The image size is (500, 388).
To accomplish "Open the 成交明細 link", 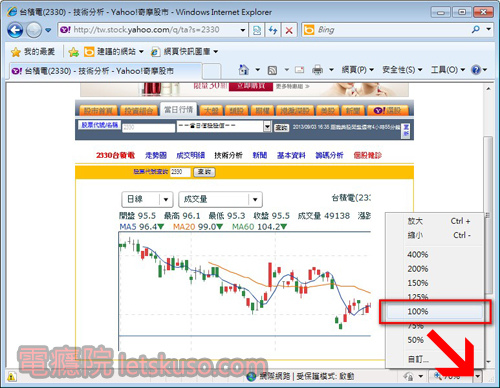I will click(190, 155).
